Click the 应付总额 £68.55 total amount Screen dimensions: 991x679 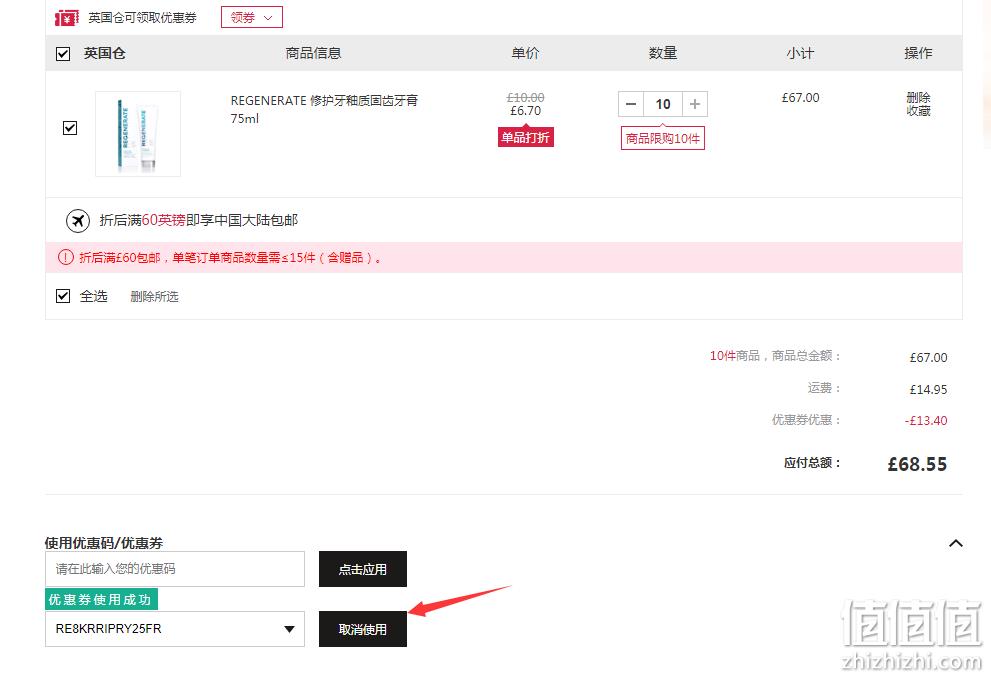pos(917,464)
